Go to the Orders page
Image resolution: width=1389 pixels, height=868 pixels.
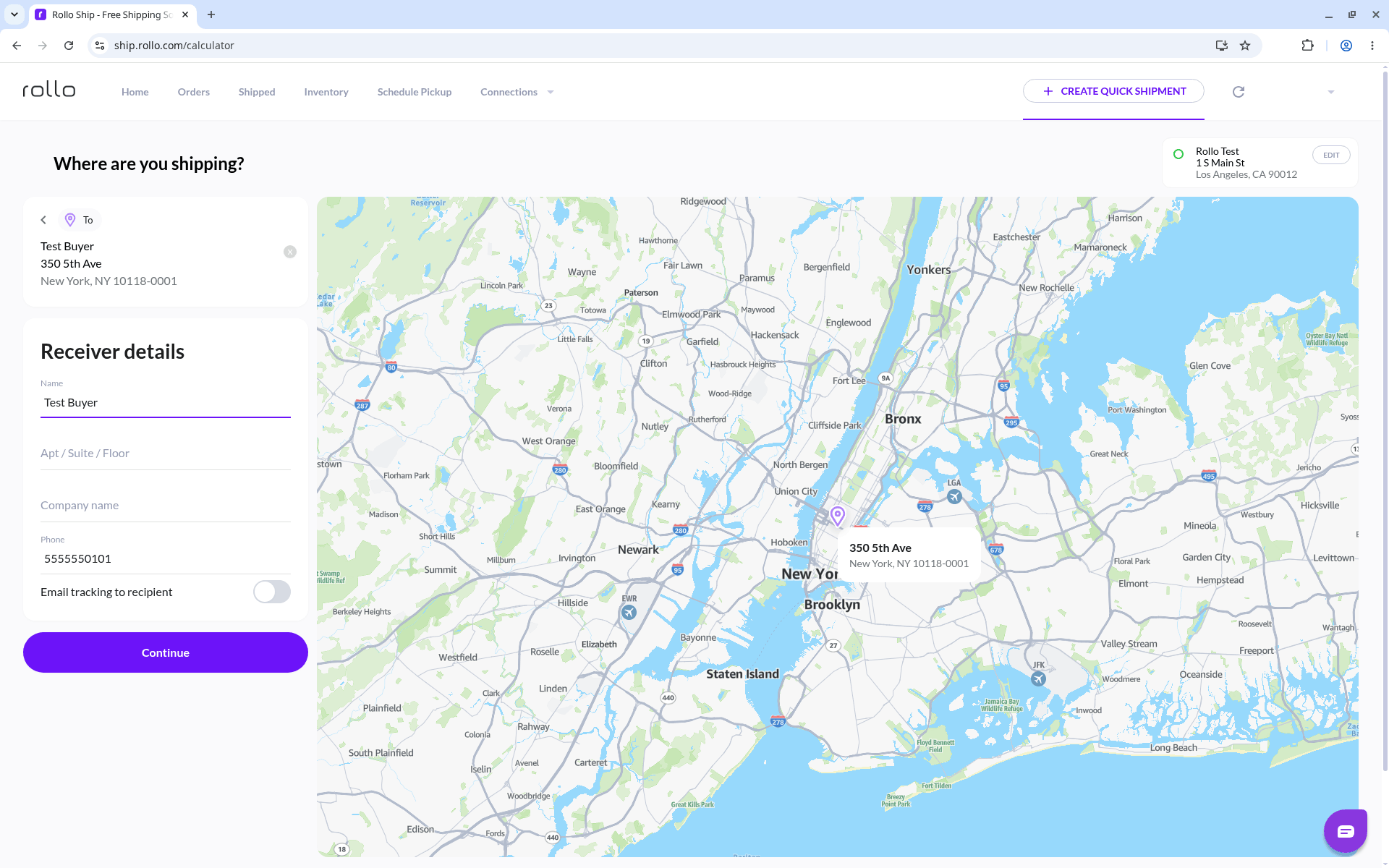194,92
